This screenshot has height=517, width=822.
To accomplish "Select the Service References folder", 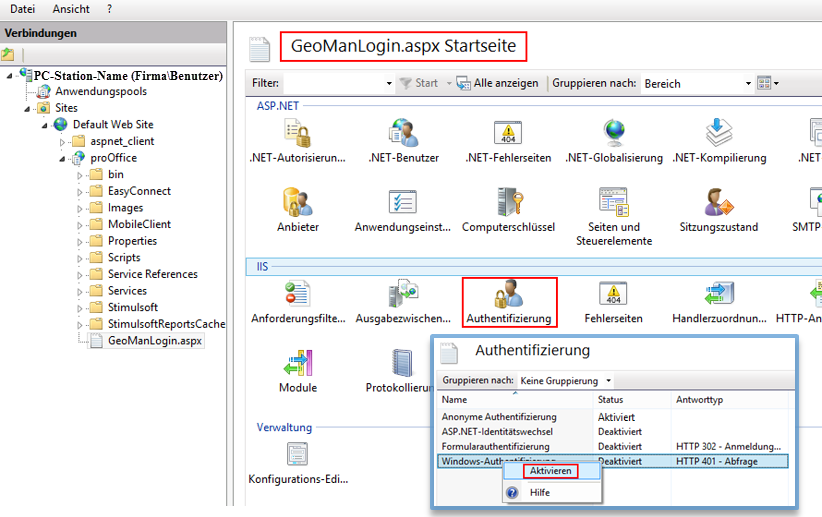I will coord(153,274).
